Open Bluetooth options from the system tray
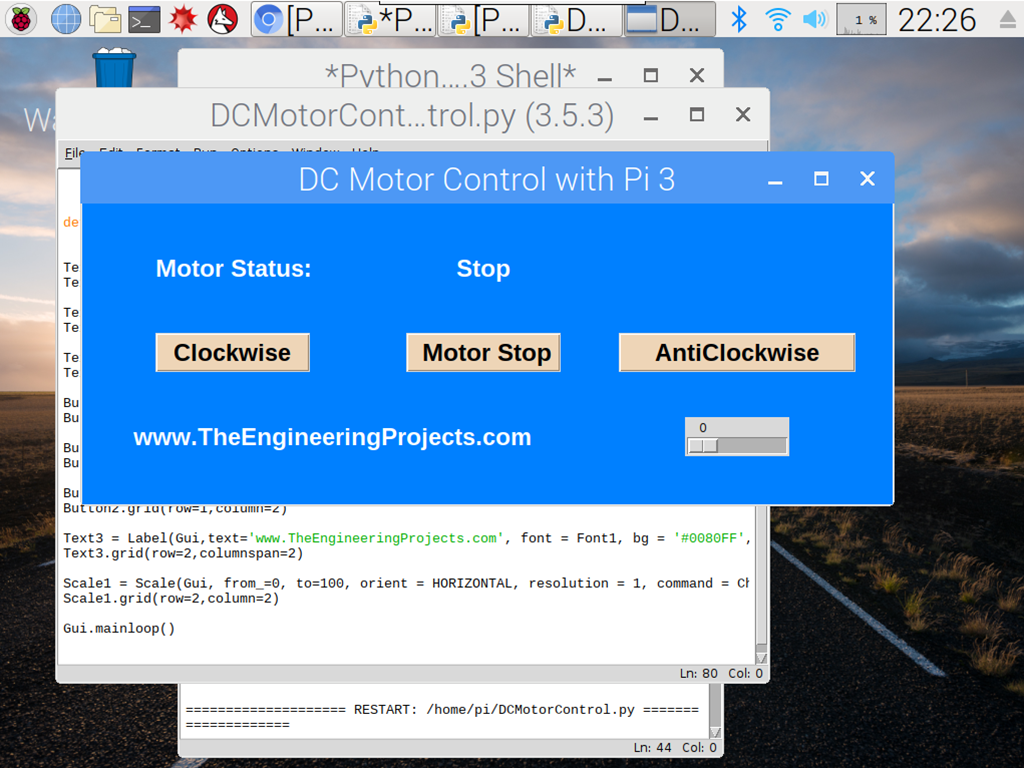The width and height of the screenshot is (1024, 768). click(x=739, y=17)
